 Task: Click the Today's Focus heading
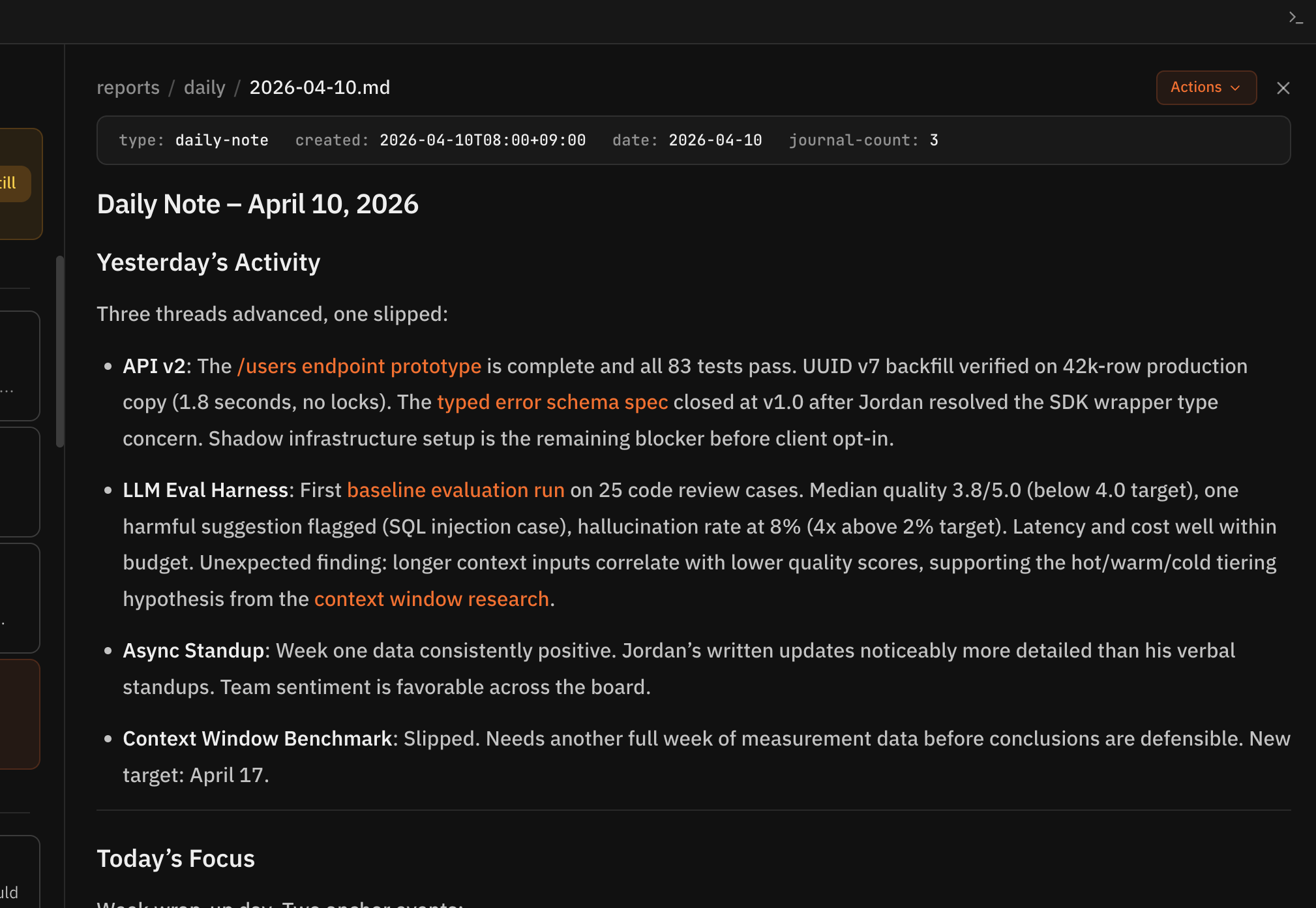(x=175, y=858)
